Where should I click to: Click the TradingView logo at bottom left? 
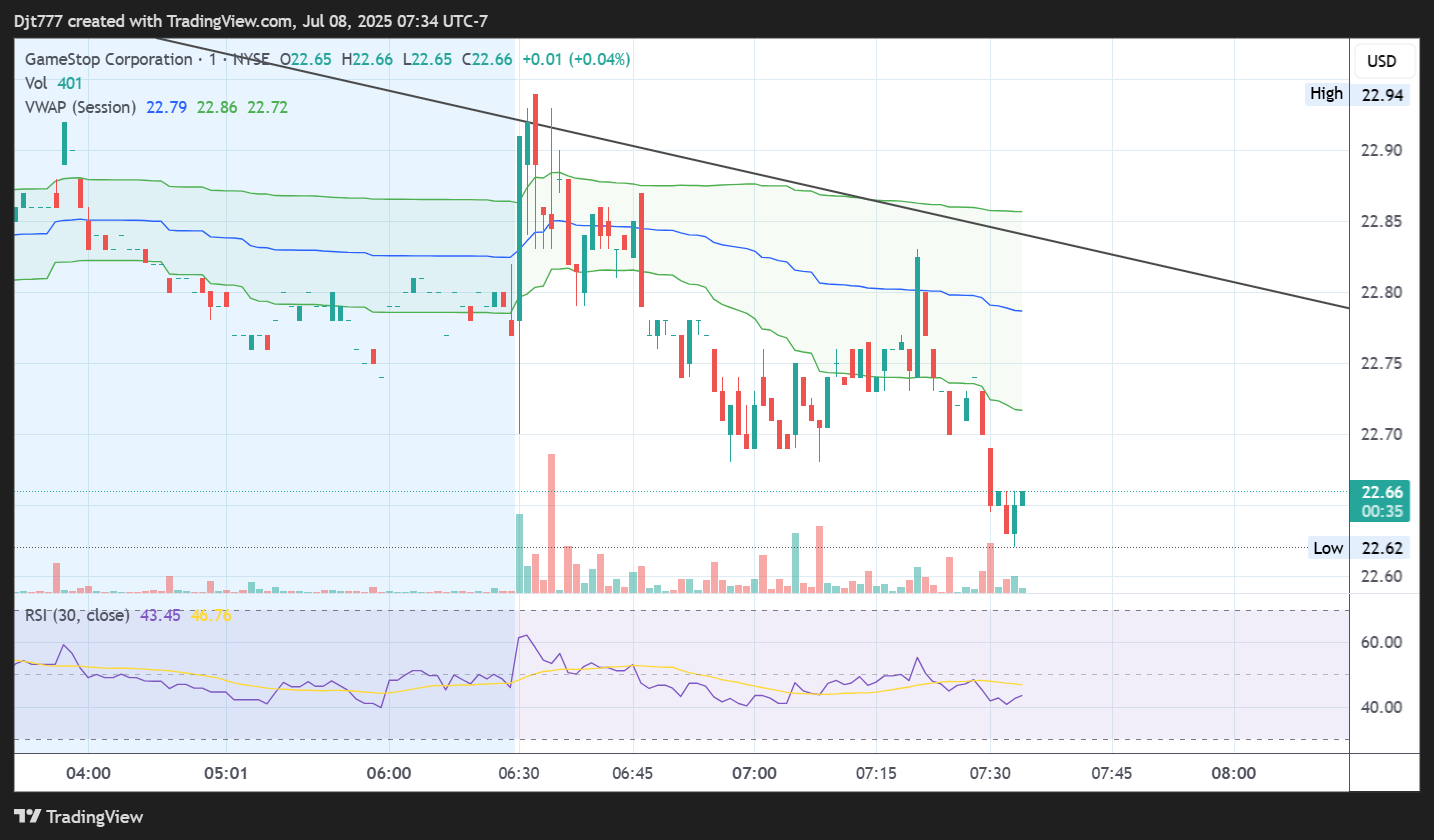pyautogui.click(x=78, y=816)
